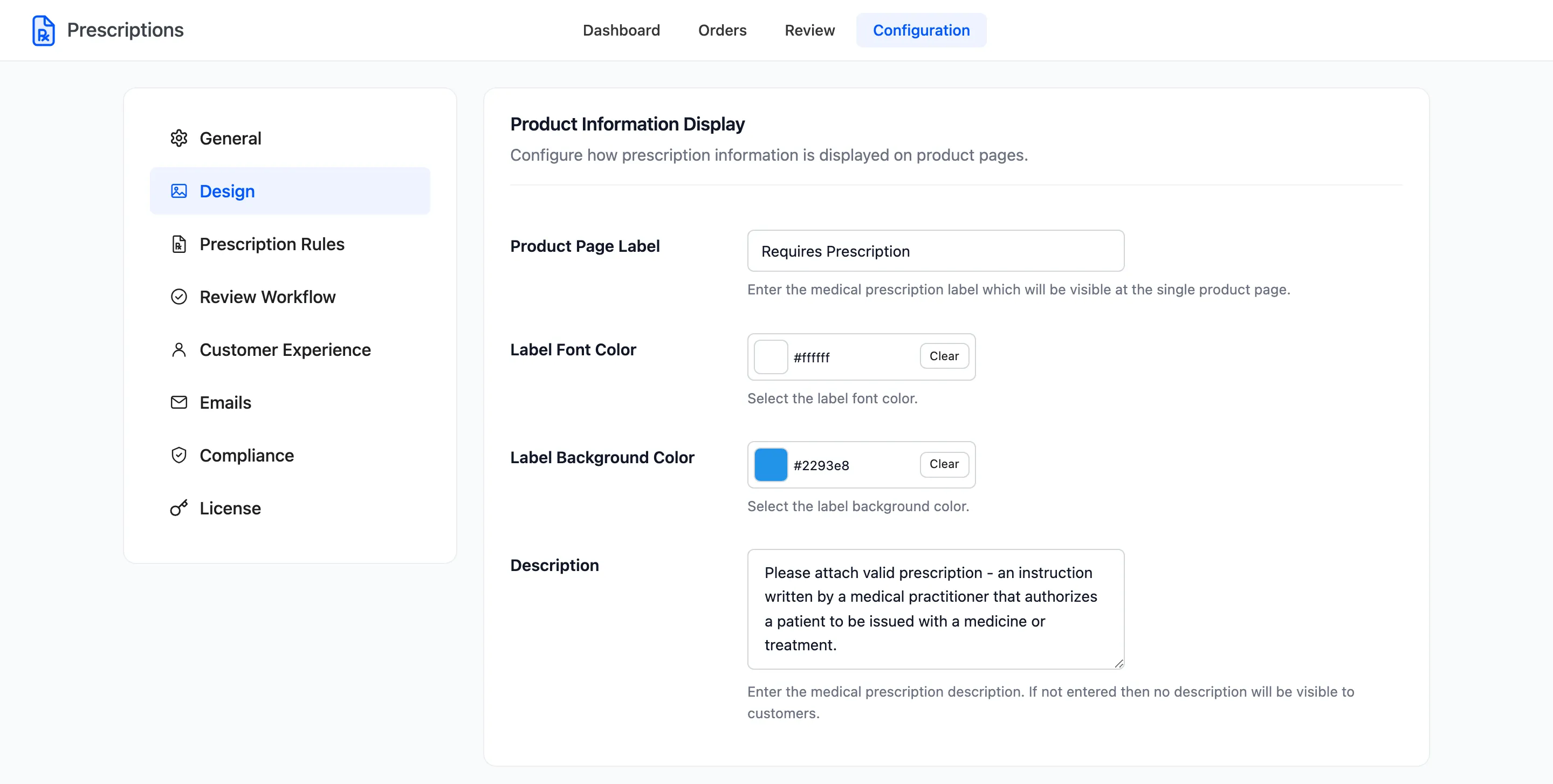1553x784 pixels.
Task: Click into the Description textarea
Action: tap(936, 609)
